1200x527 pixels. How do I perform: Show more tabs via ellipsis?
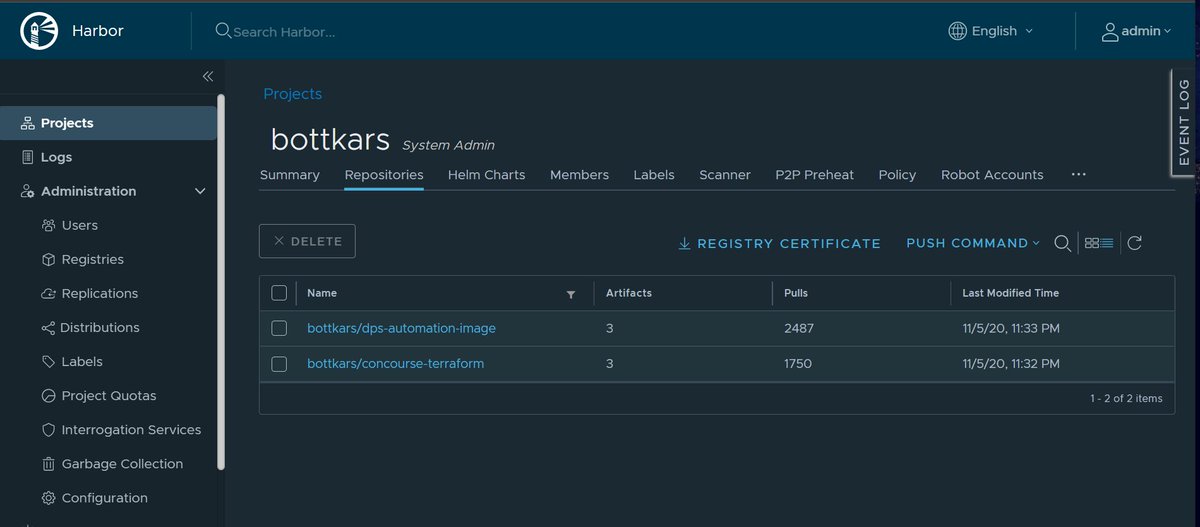click(1078, 174)
